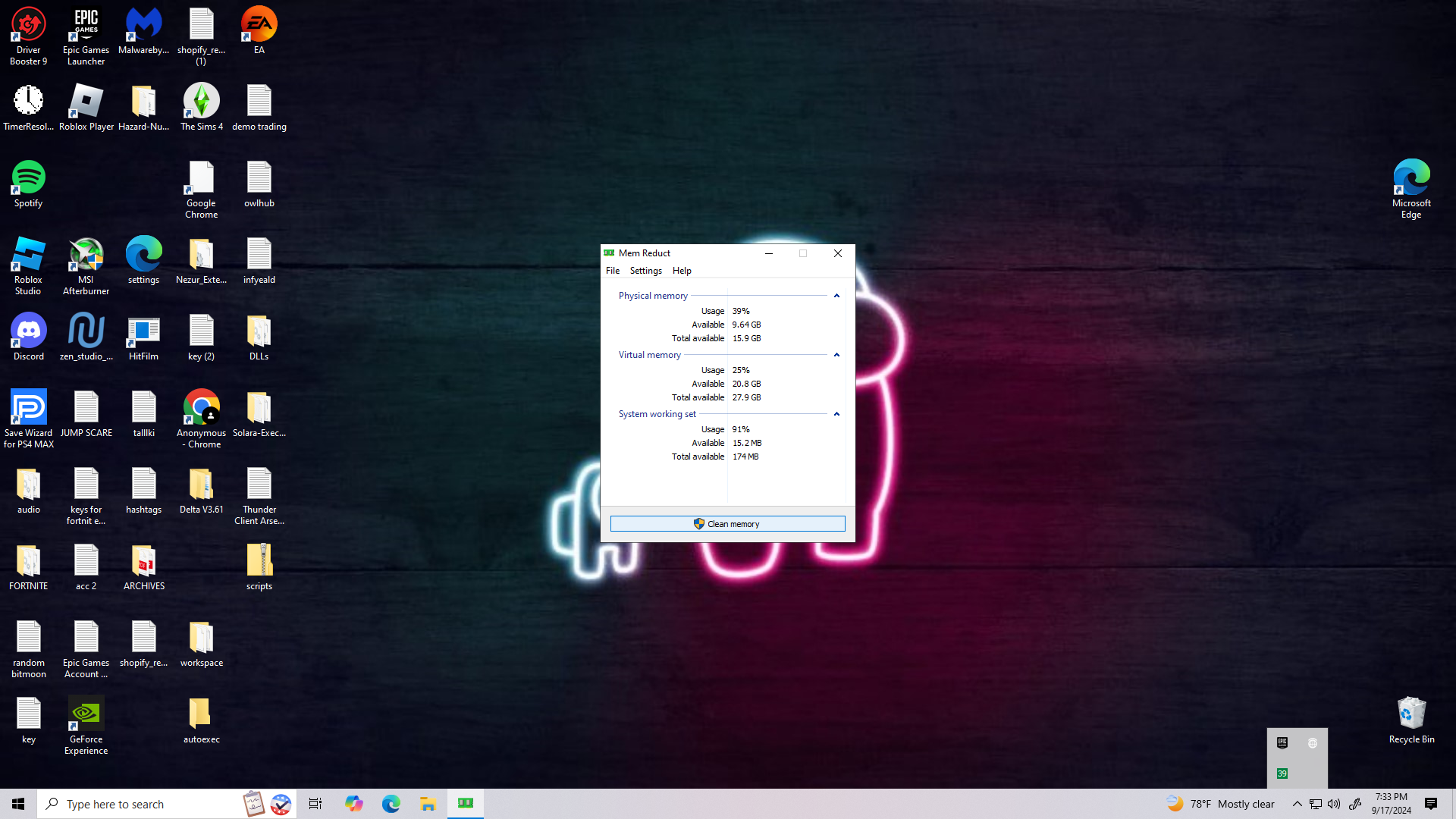Open the Help menu in Mem Reduct
This screenshot has width=1456, height=819.
point(681,271)
